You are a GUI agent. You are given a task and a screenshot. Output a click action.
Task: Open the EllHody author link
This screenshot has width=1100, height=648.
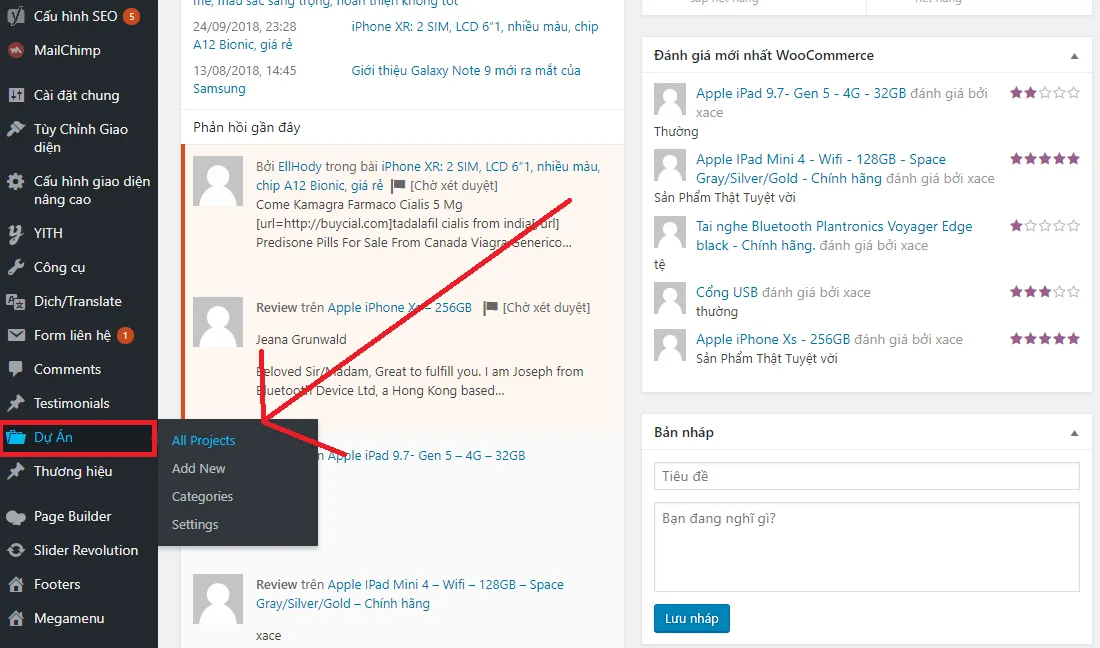[x=300, y=167]
